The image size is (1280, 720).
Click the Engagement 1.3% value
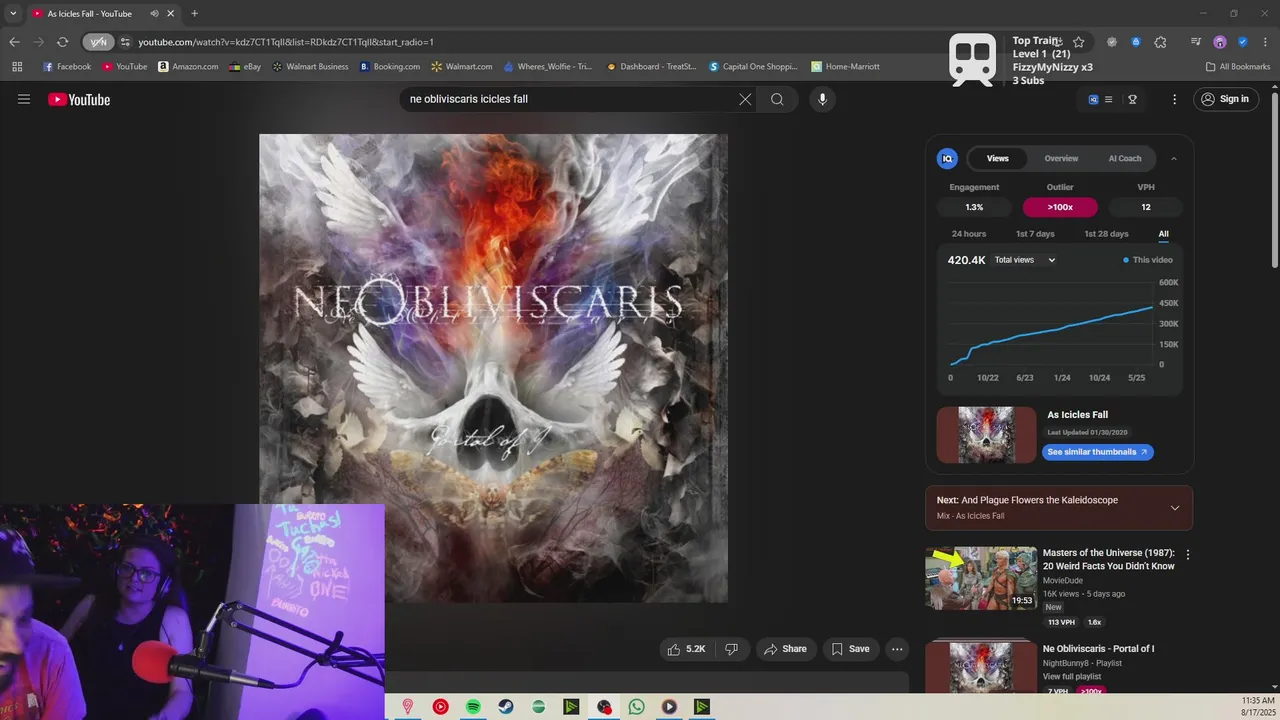click(x=974, y=207)
